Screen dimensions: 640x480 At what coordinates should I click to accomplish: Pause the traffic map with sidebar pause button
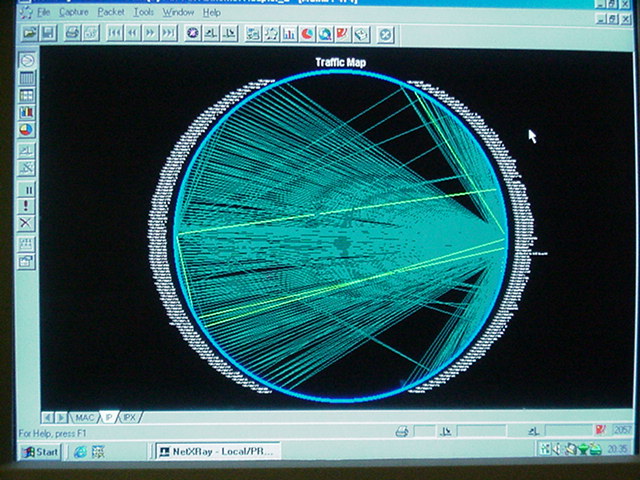(x=27, y=189)
